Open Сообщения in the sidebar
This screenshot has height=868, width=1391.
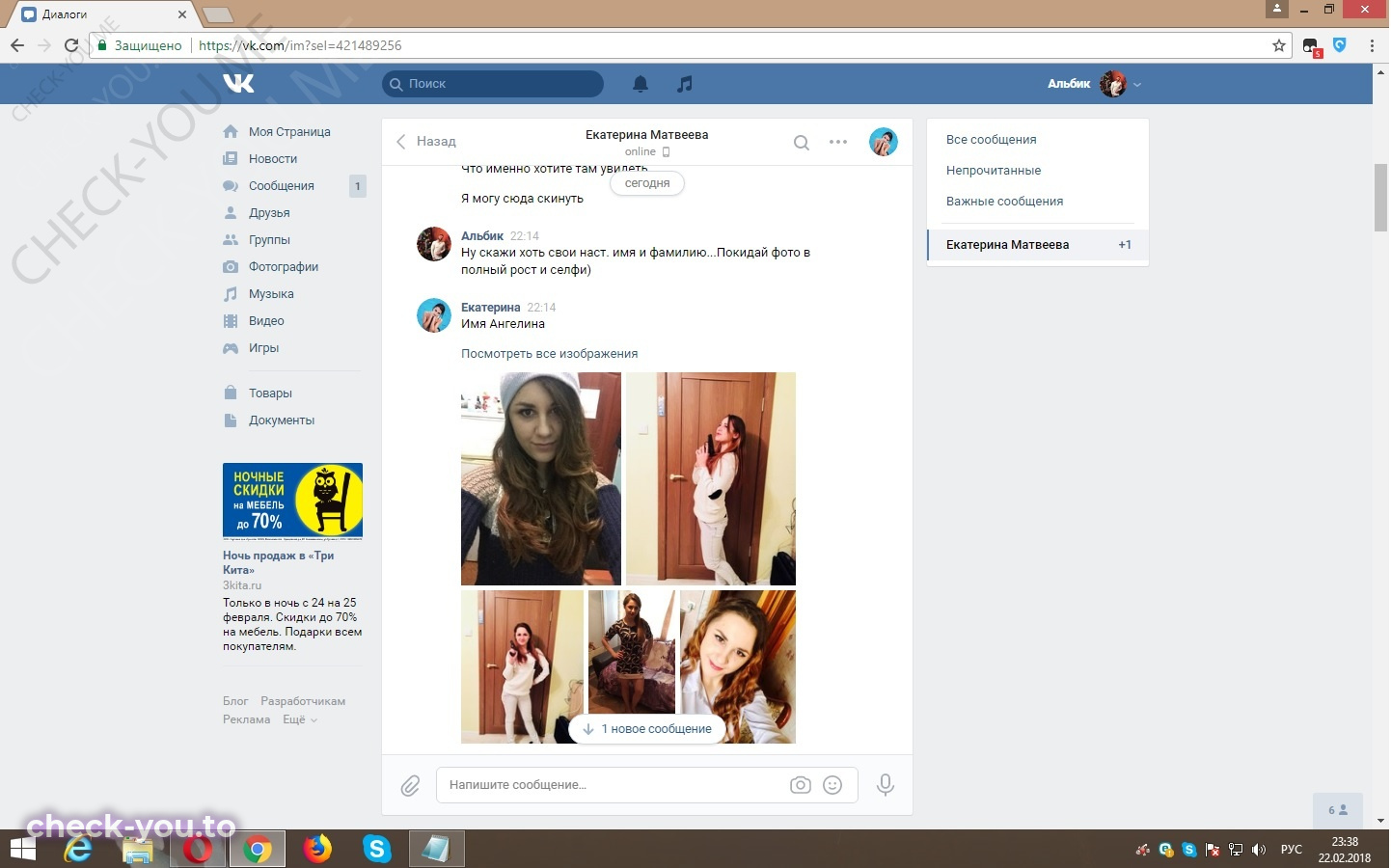pos(282,186)
